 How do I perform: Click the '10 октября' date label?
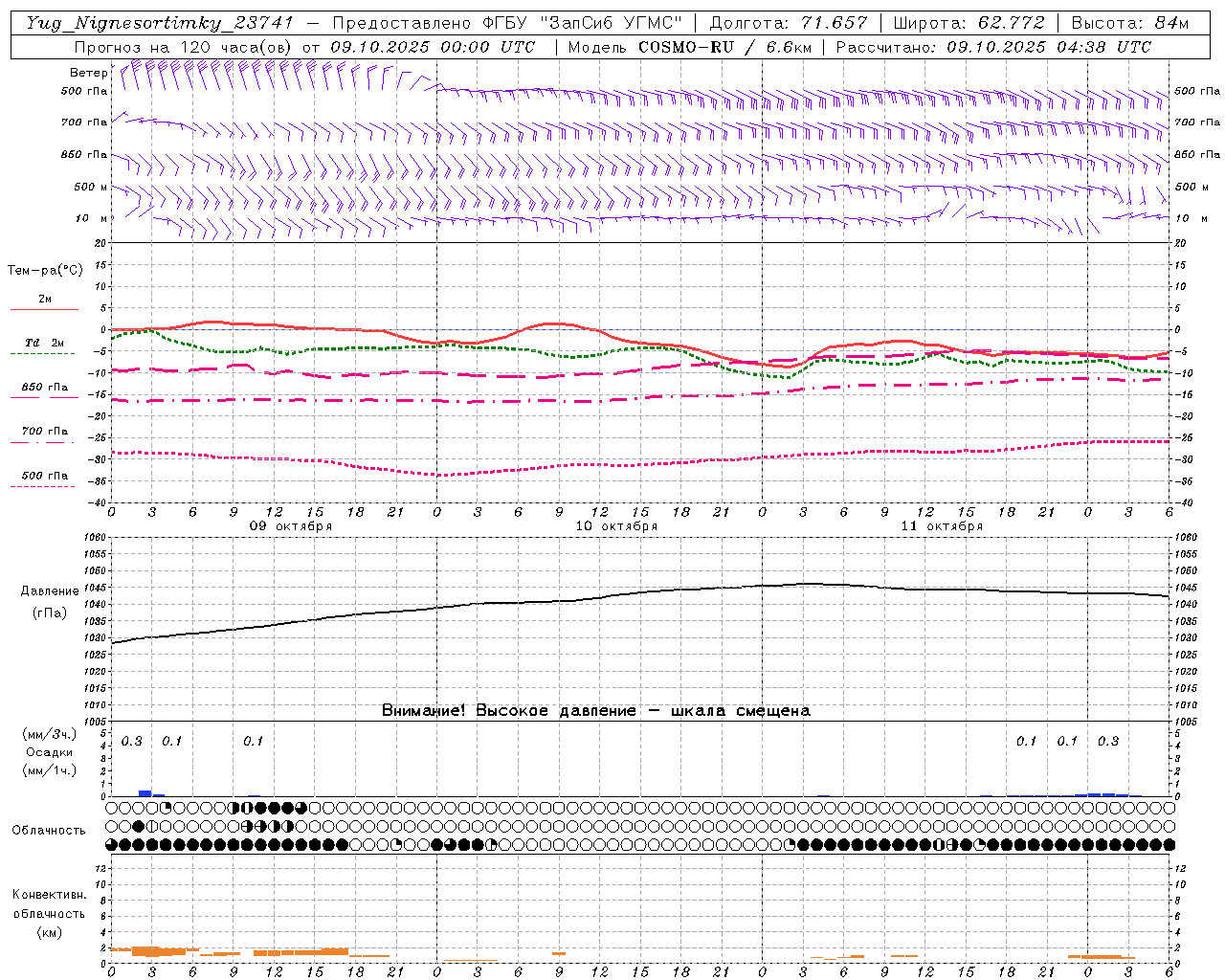[616, 526]
